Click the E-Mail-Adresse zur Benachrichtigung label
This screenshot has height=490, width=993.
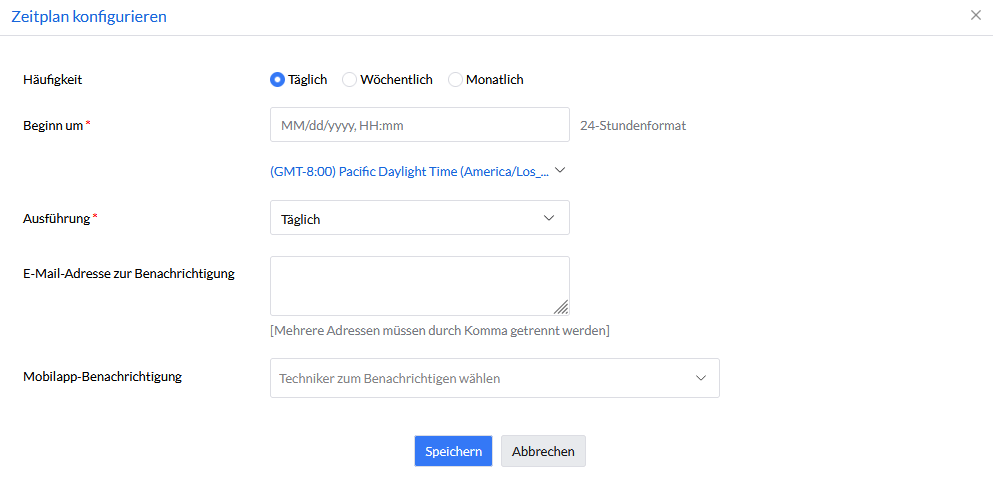click(129, 273)
